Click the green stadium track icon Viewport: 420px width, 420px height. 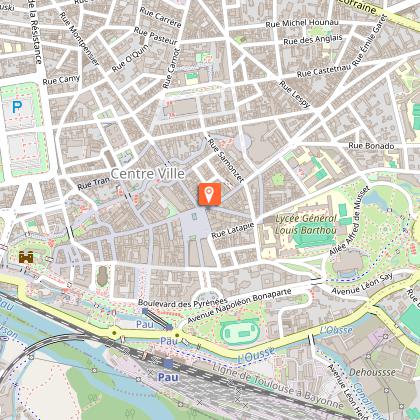pos(240,332)
